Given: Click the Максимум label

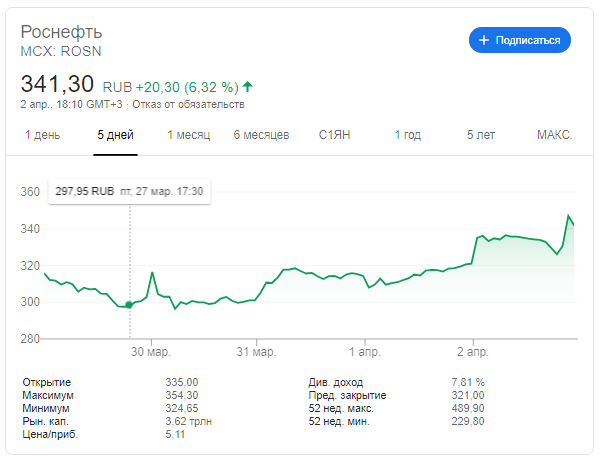Looking at the screenshot, I should (x=48, y=395).
